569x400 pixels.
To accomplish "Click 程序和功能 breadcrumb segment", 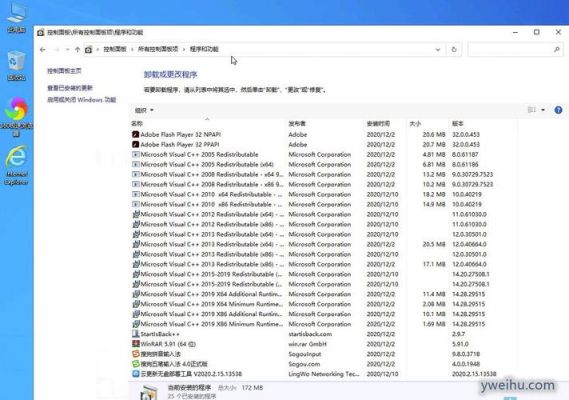I will 204,49.
